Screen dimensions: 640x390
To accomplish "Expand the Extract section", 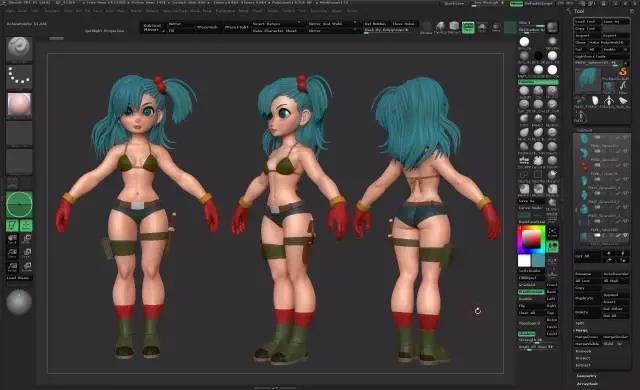I will (583, 365).
